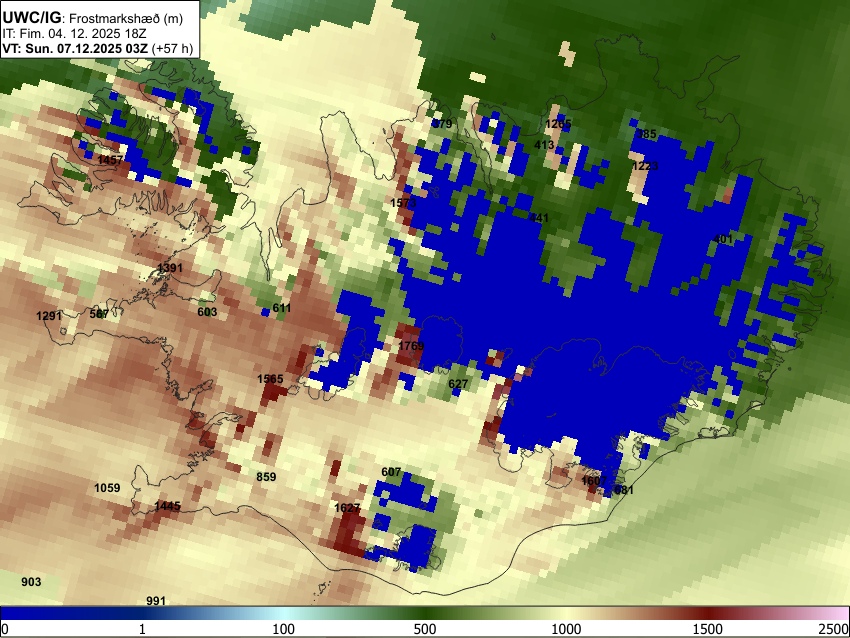The width and height of the screenshot is (850, 638).
Task: Click the 100 label on the color scale
Action: (x=283, y=629)
